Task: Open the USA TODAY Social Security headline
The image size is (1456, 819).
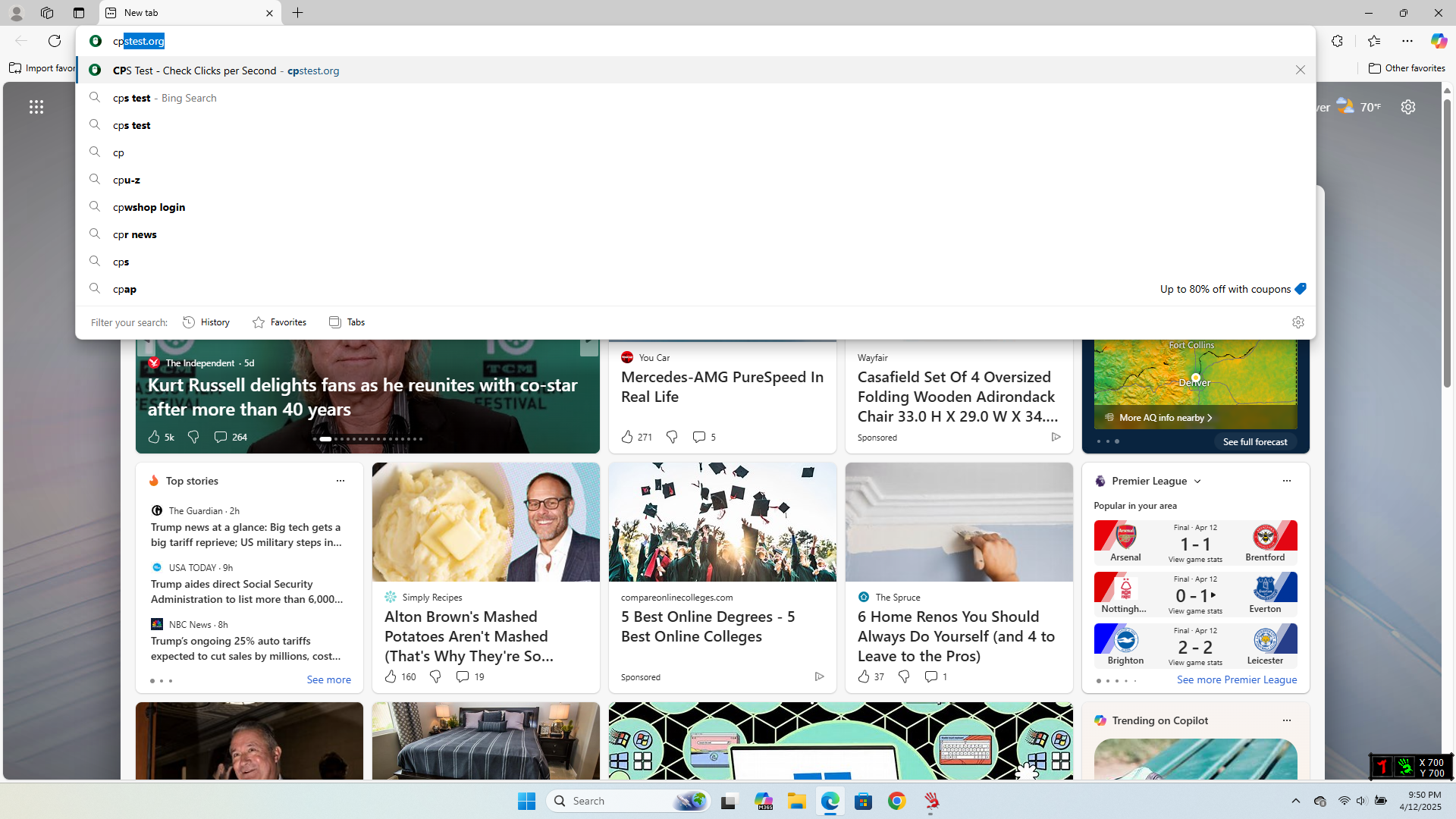Action: point(246,591)
